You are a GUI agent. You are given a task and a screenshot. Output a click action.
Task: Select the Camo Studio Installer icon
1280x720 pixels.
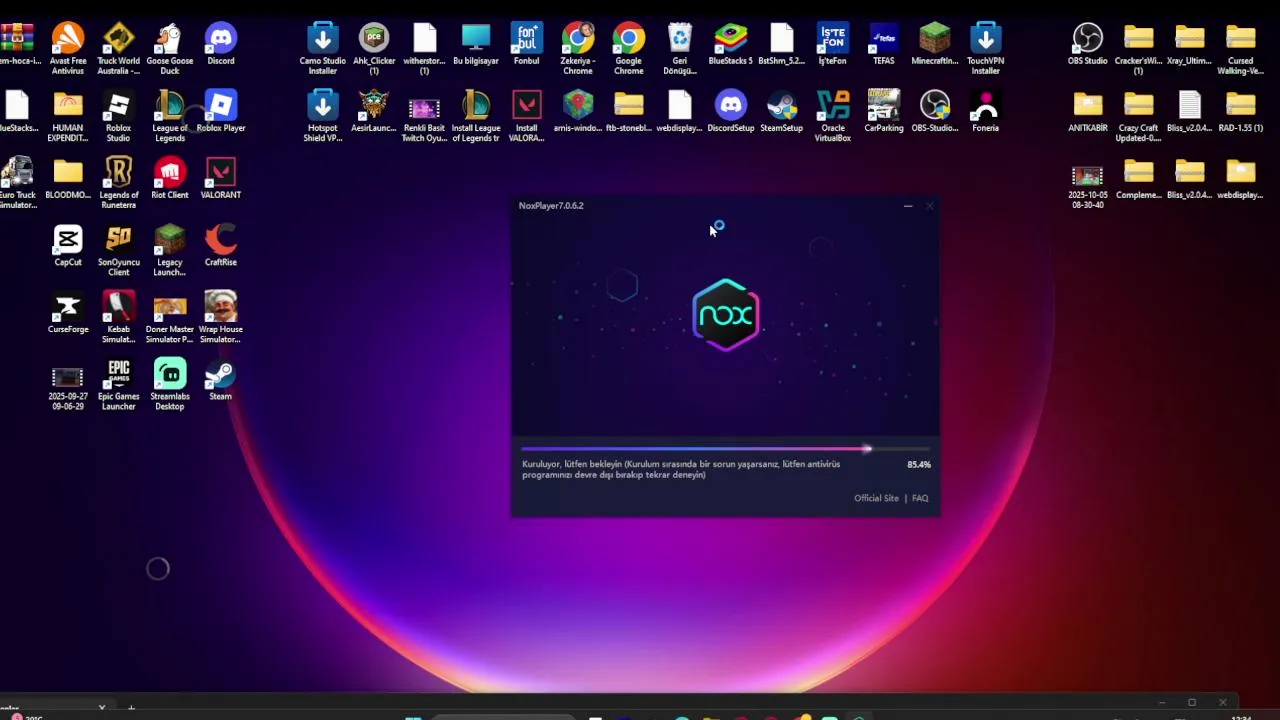pos(322,48)
